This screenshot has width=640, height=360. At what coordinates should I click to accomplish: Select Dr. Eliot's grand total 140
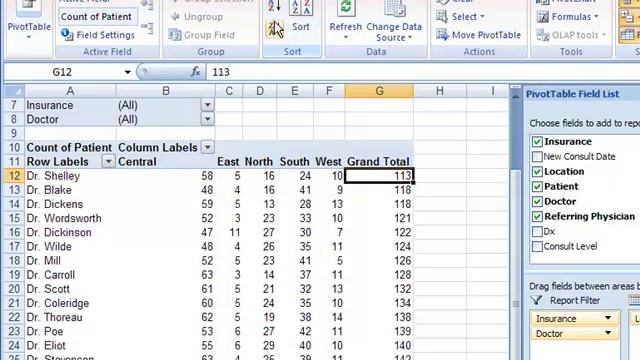click(x=379, y=346)
